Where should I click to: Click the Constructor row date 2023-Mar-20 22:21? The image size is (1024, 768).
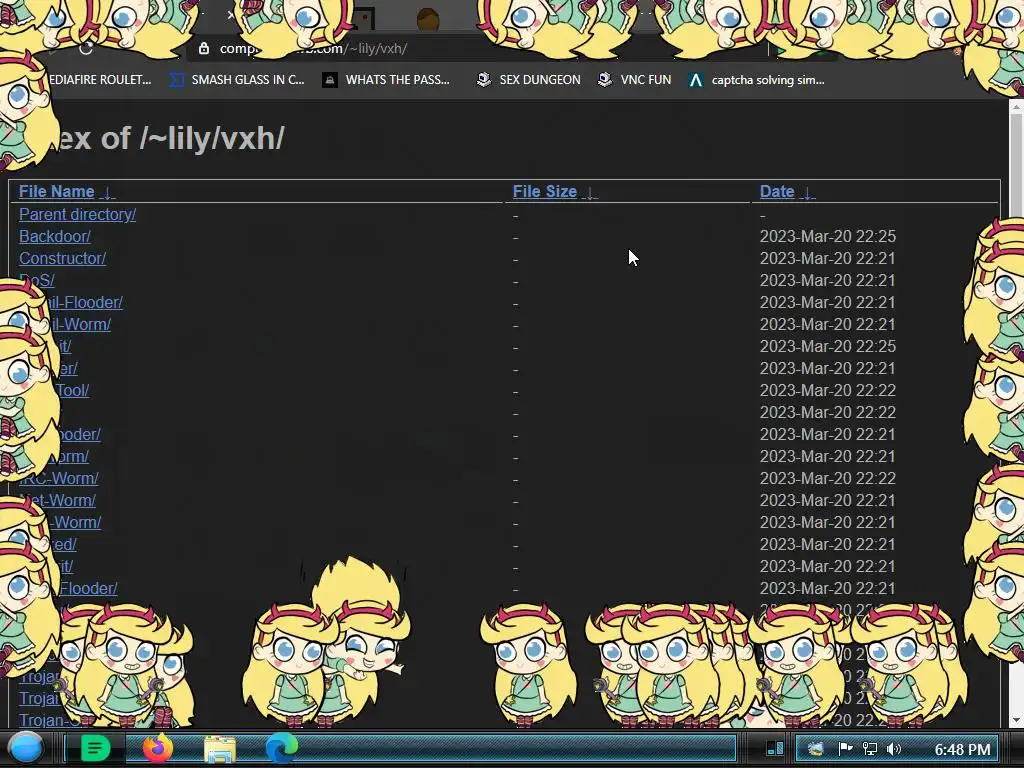tap(828, 259)
